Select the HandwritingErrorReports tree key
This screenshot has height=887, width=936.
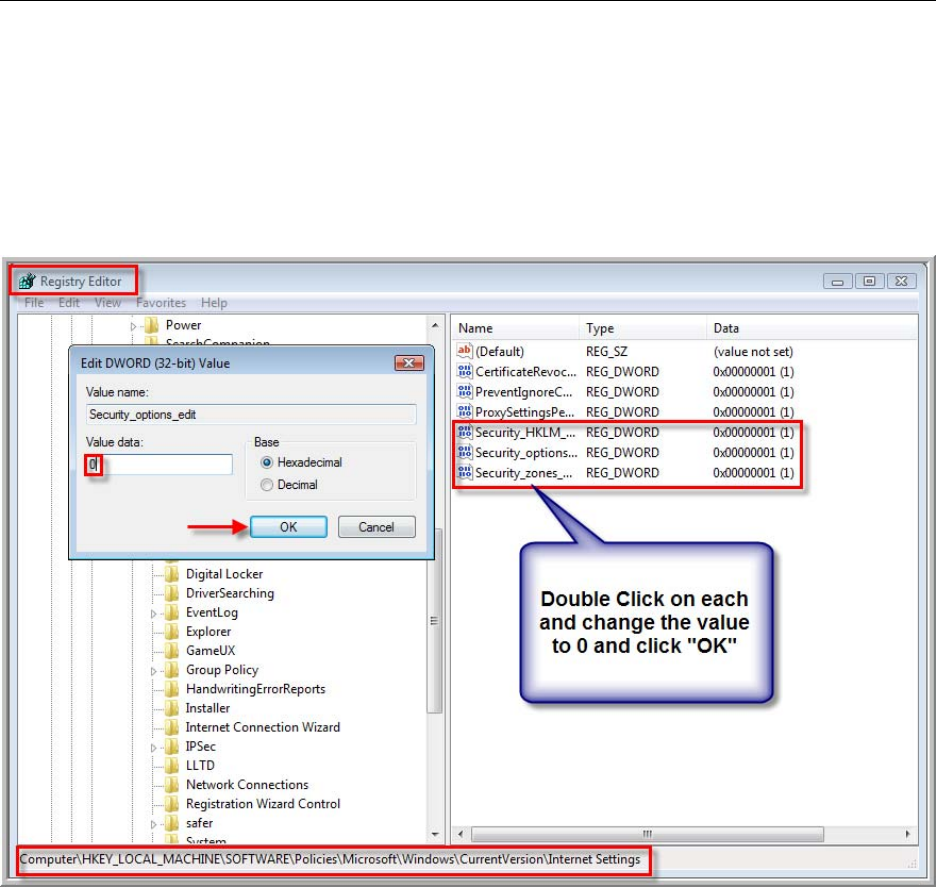tap(255, 689)
